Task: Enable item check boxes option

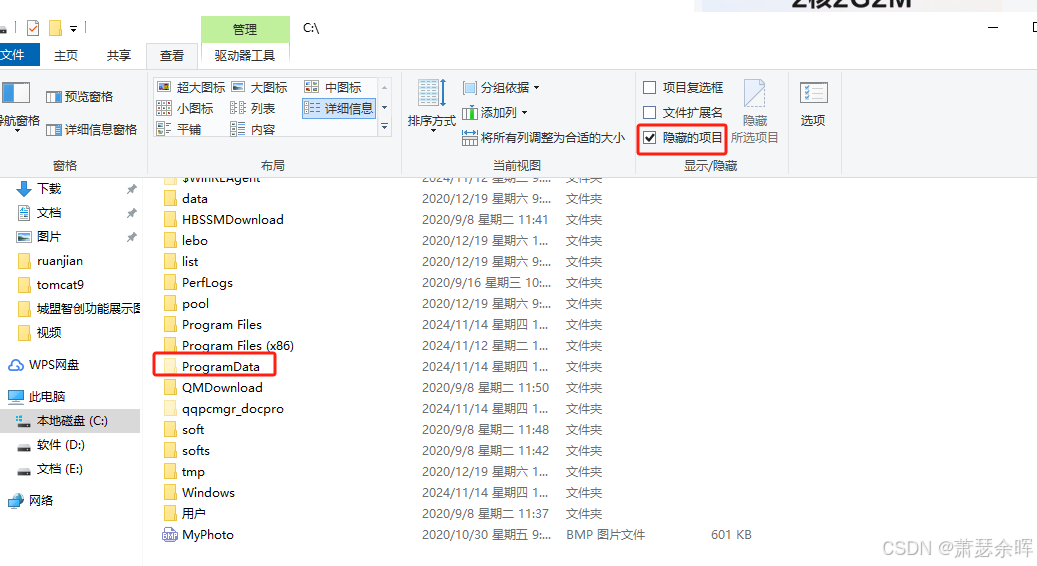Action: pos(683,87)
